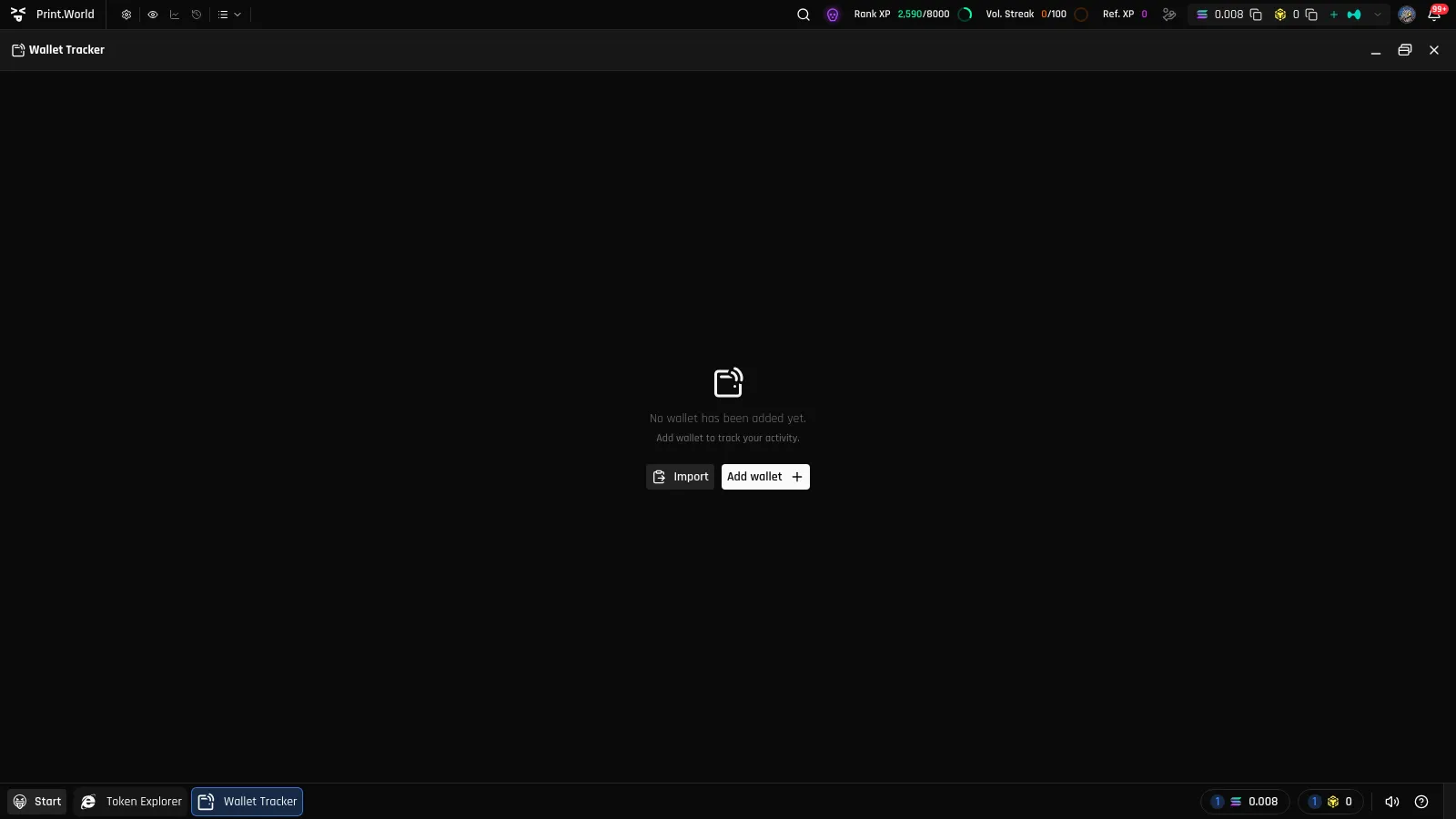1456x819 pixels.
Task: Click Solana 0.008 wallet pill in taskbar
Action: 1245,802
